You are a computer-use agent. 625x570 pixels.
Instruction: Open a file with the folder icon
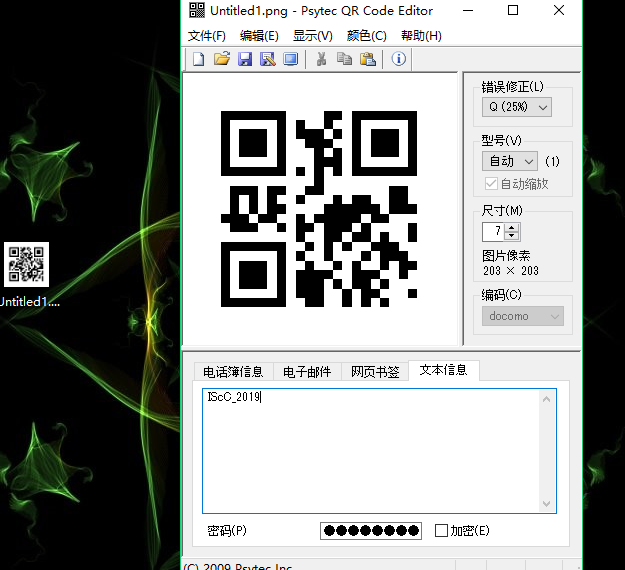(222, 59)
